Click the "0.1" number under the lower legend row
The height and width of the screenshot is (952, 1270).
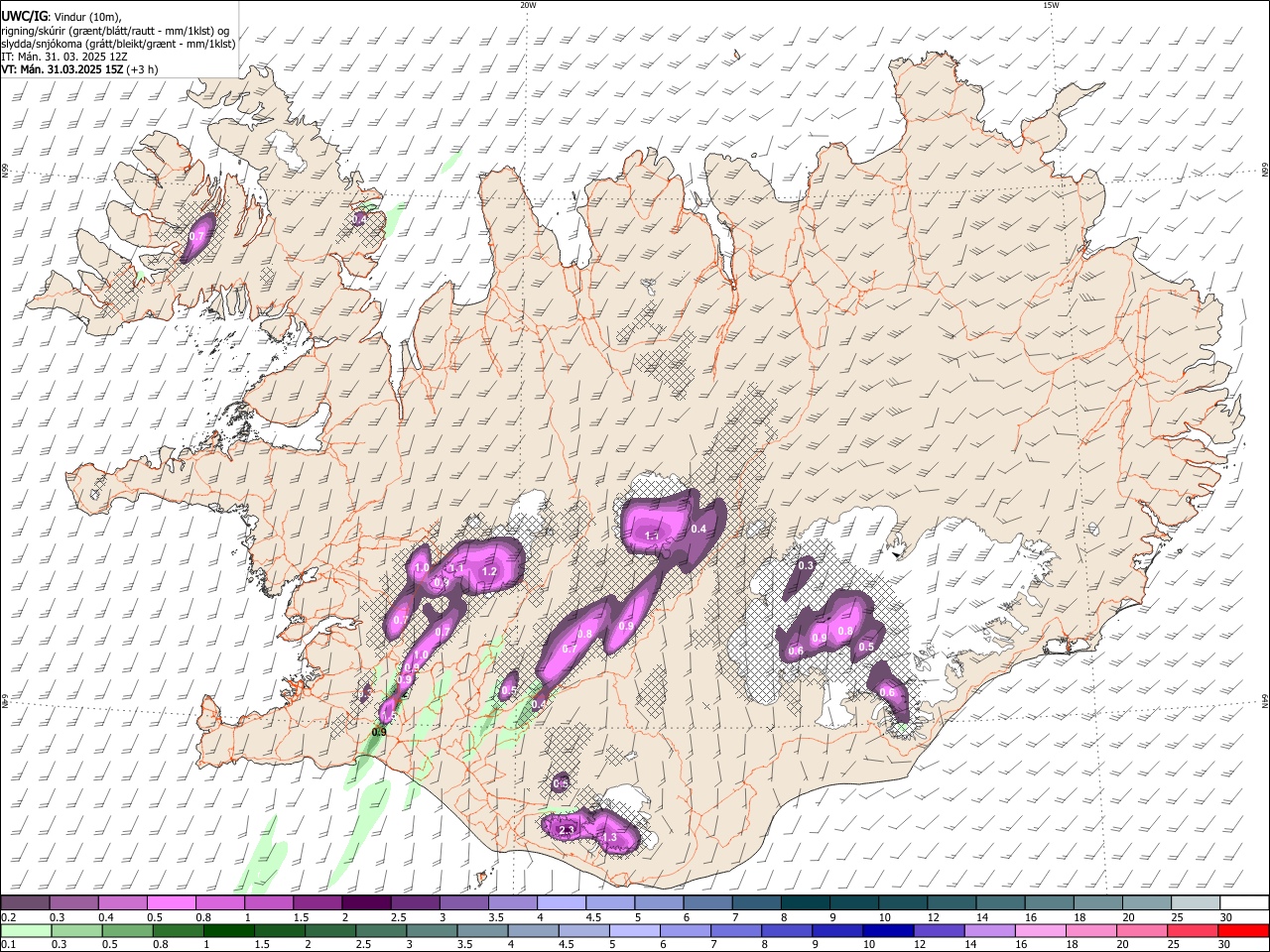(x=8, y=944)
